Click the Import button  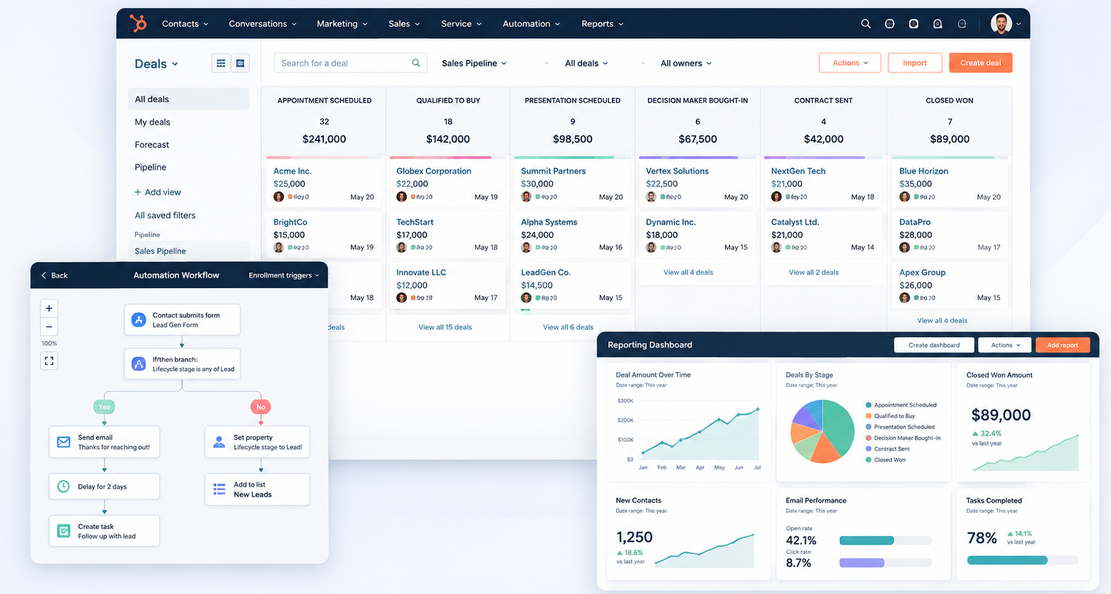click(915, 63)
